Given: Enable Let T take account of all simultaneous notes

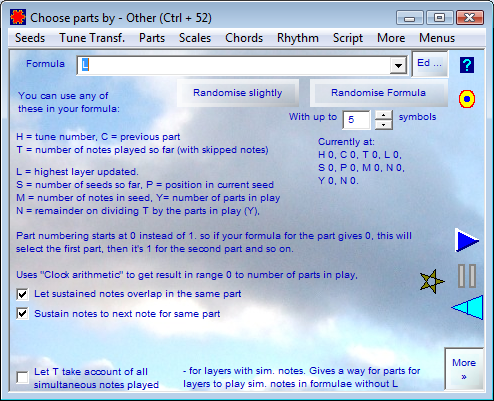Looking at the screenshot, I should (x=22, y=378).
